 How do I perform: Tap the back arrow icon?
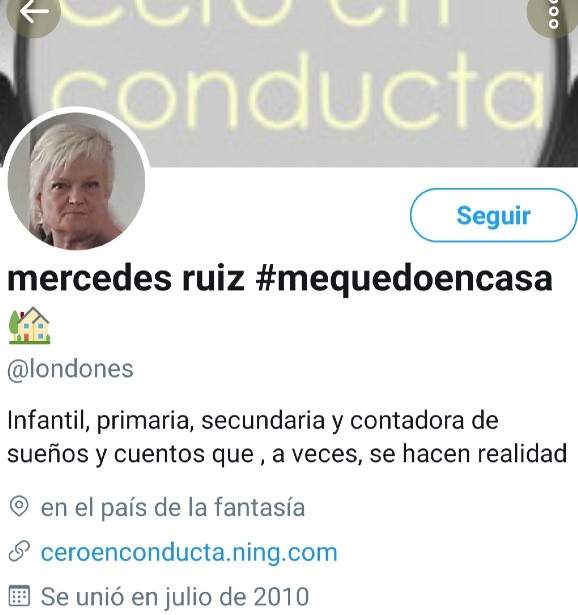[33, 12]
